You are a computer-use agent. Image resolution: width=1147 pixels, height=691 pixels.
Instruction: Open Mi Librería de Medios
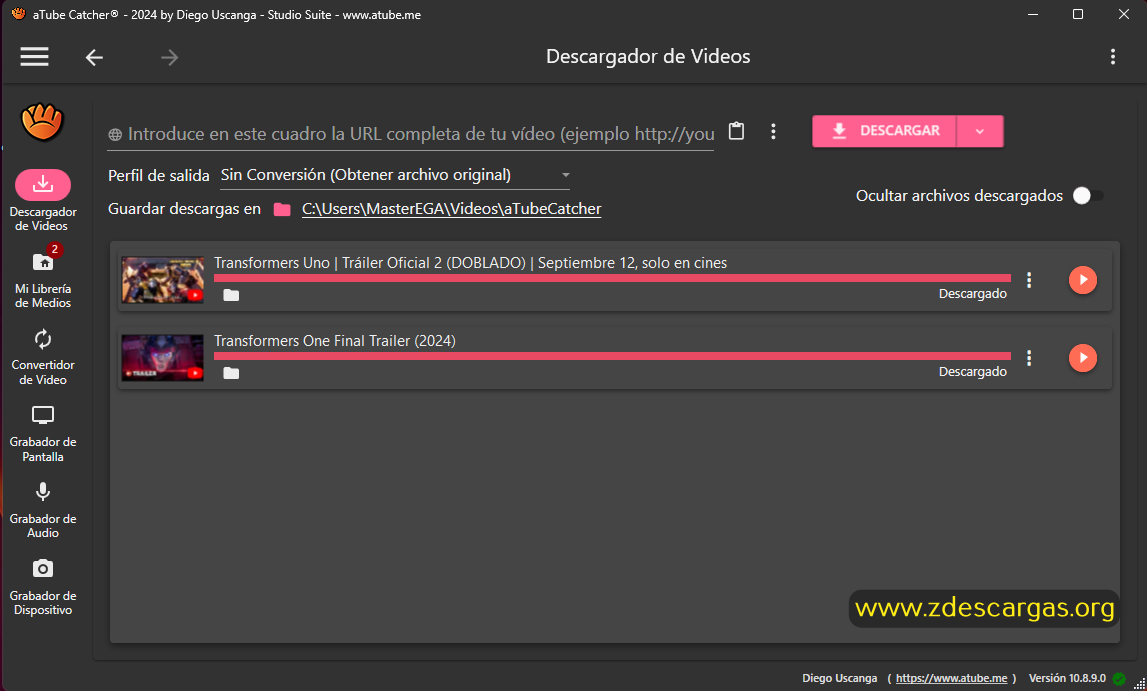pyautogui.click(x=43, y=276)
